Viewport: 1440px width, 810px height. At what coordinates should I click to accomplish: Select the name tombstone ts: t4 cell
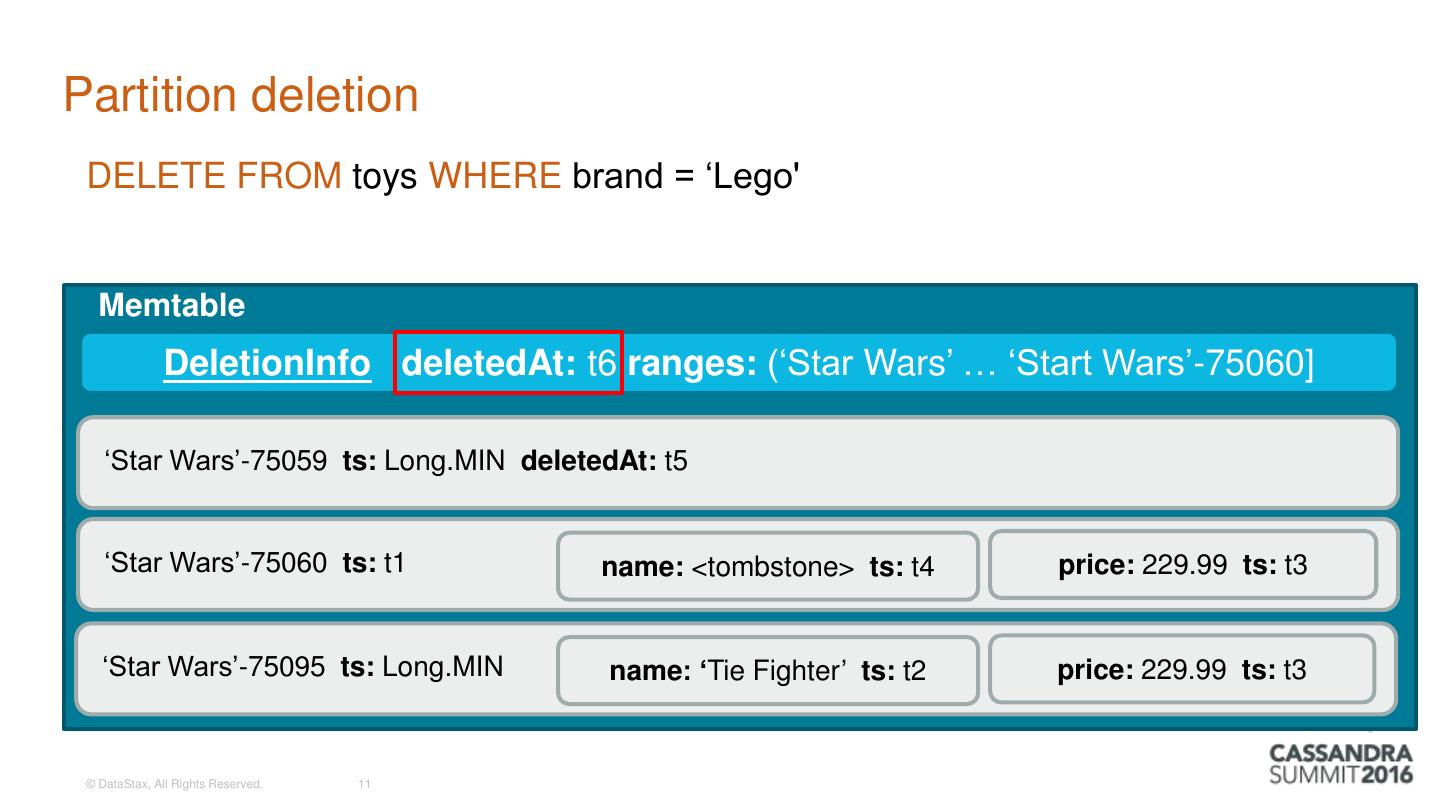pyautogui.click(x=767, y=567)
